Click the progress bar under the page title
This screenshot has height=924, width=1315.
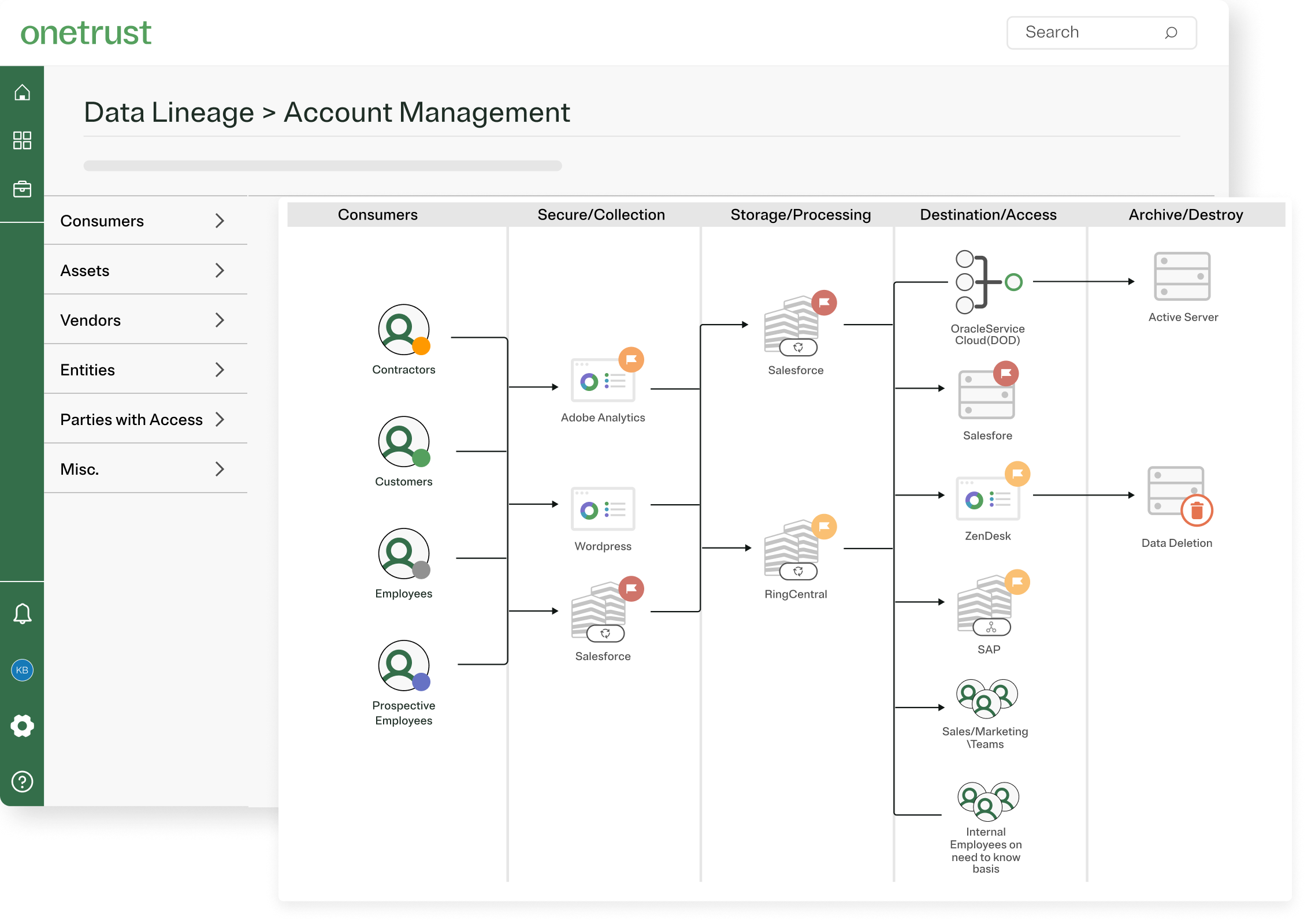click(322, 166)
